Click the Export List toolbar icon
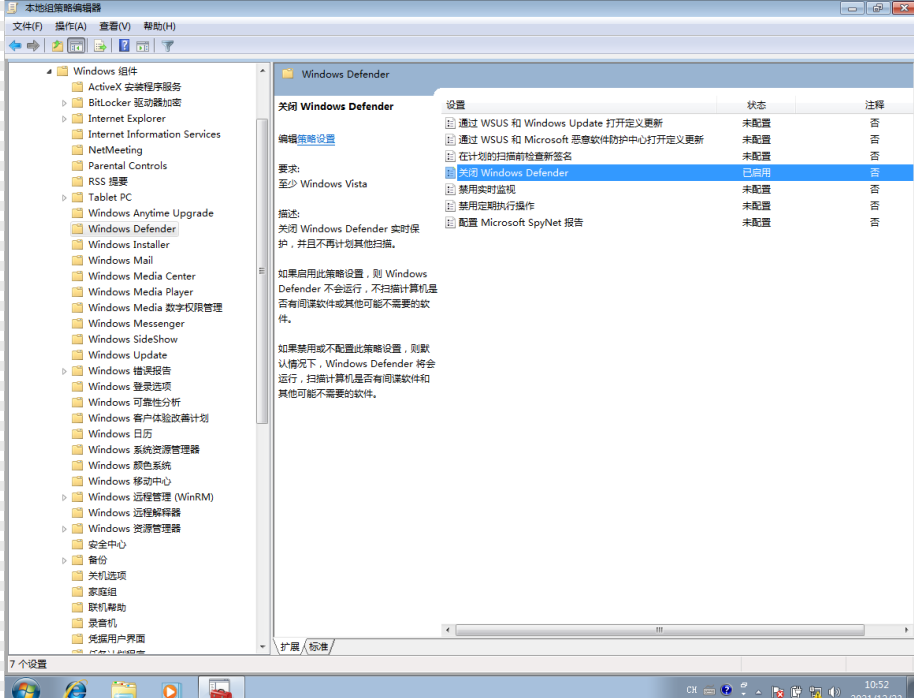Image resolution: width=914 pixels, height=698 pixels. 100,45
